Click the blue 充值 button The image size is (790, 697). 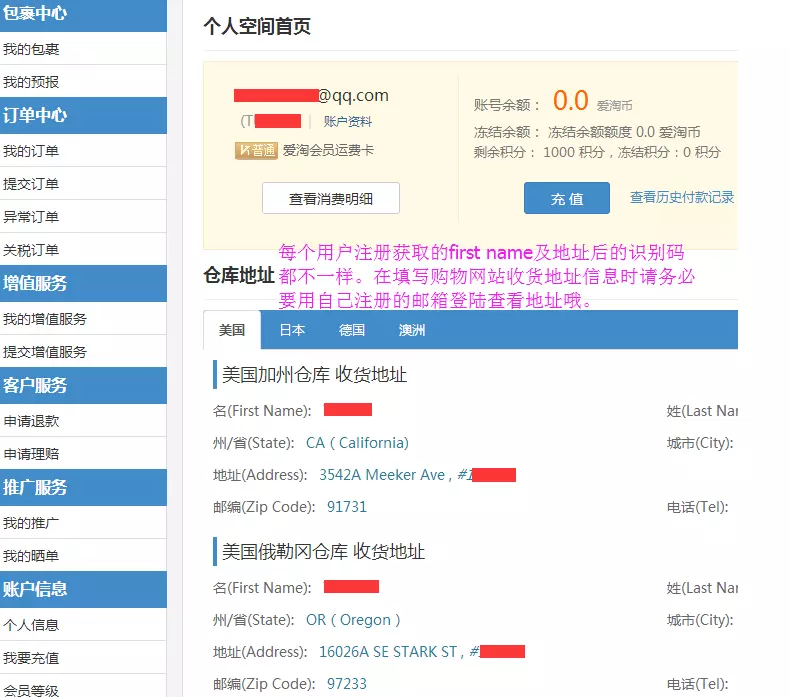click(567, 198)
